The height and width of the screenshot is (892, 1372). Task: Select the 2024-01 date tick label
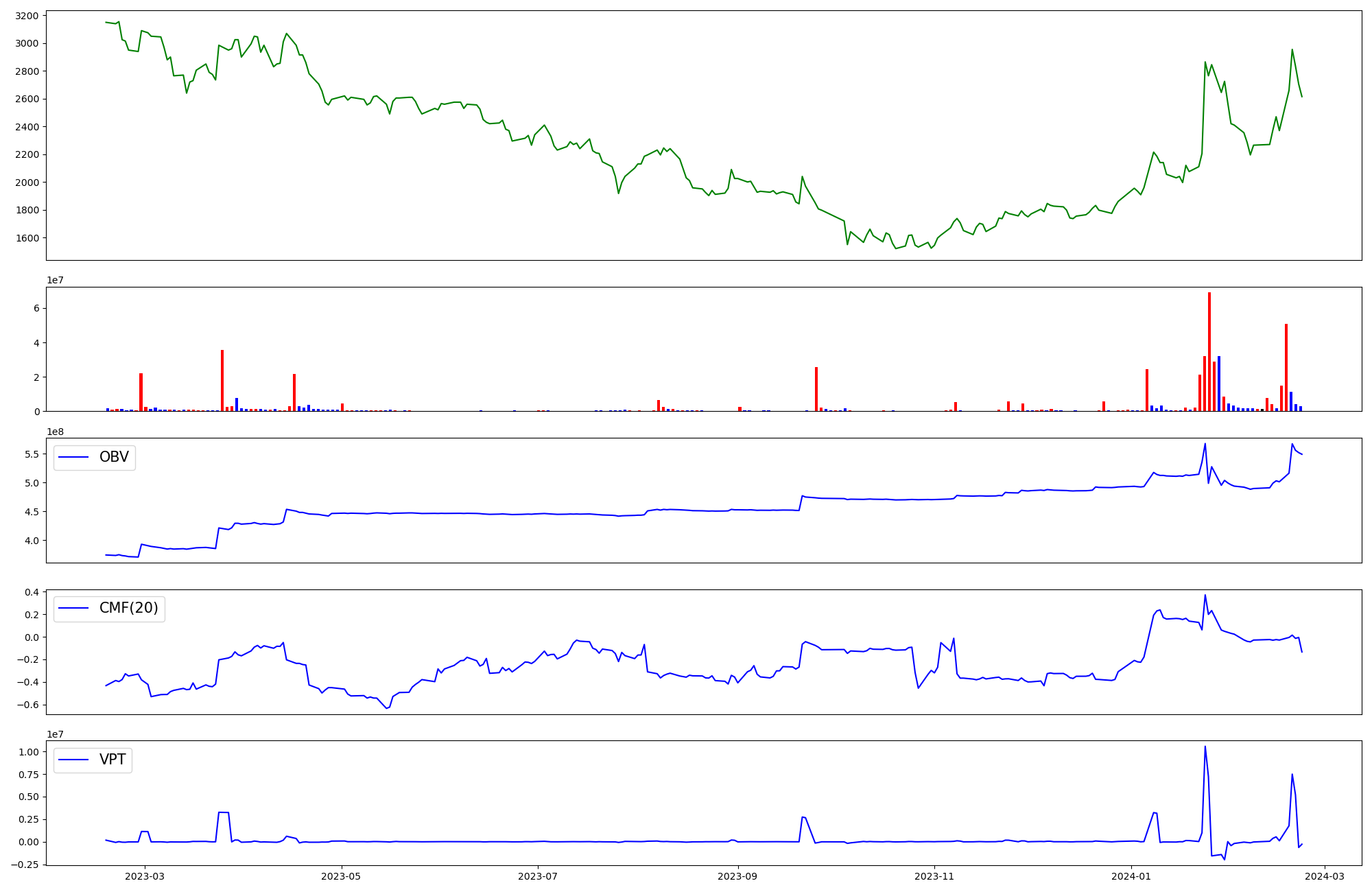point(1131,876)
